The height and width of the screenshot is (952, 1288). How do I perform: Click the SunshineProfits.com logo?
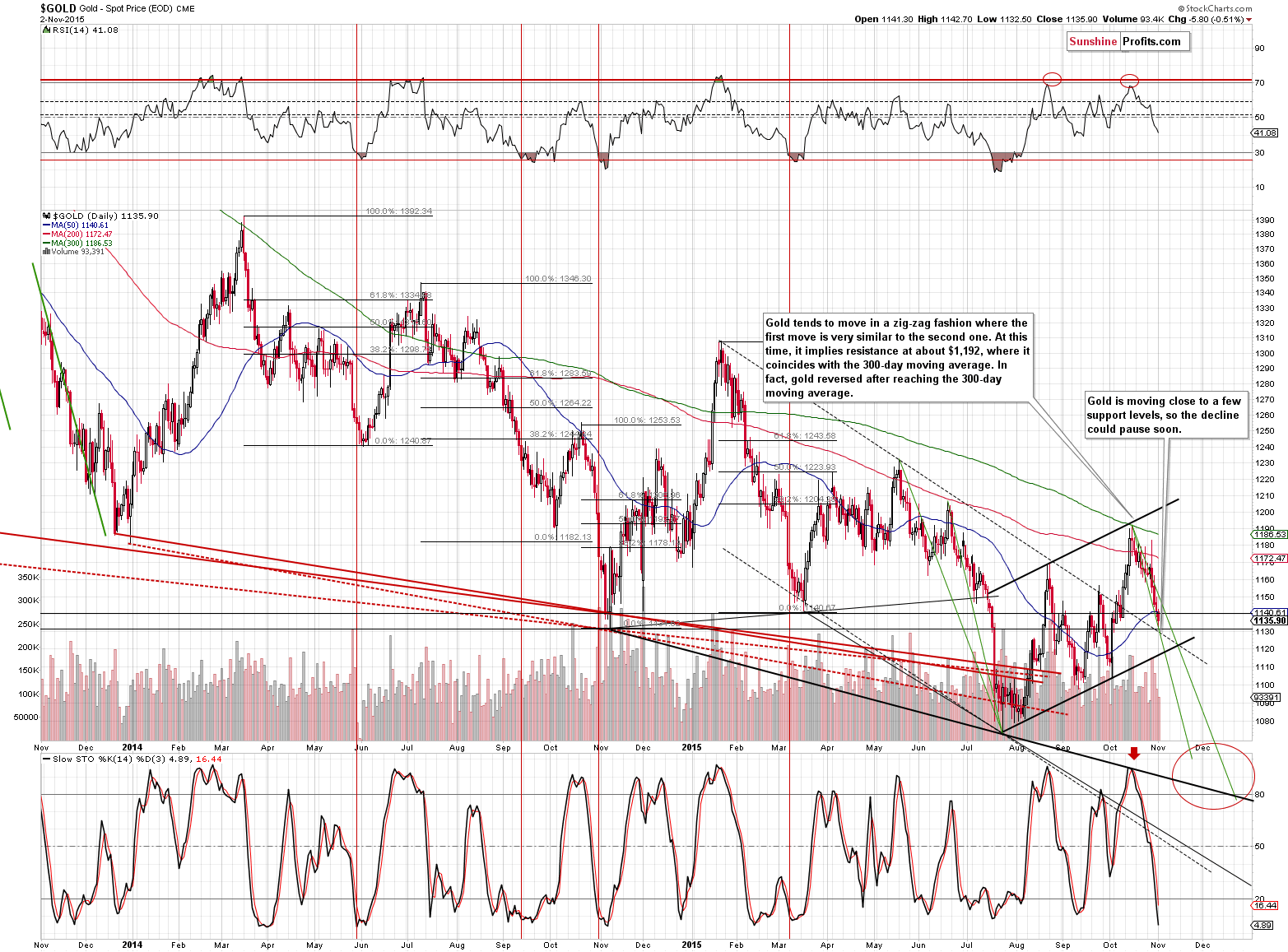pyautogui.click(x=1128, y=41)
